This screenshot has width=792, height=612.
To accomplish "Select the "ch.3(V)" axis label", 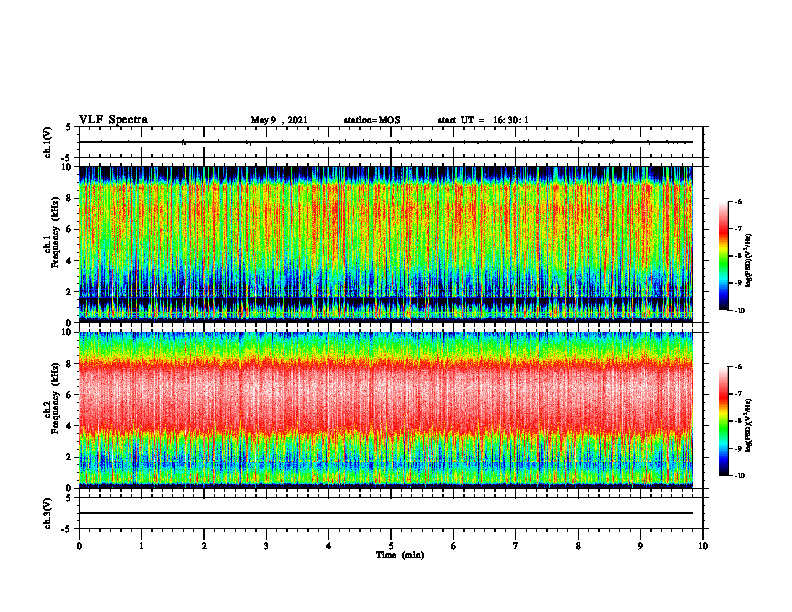I will (x=47, y=514).
